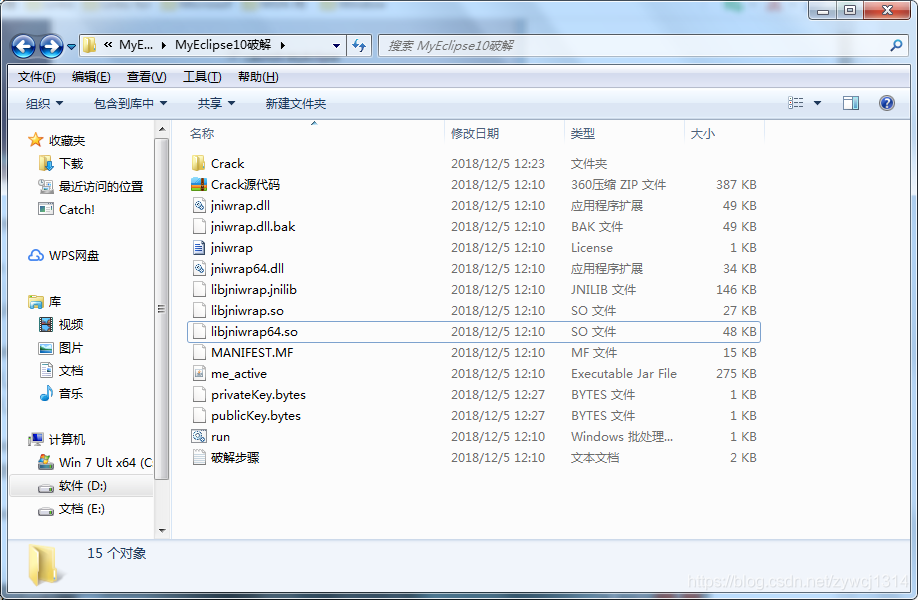
Task: Open the 文件(F) menu
Action: click(36, 77)
